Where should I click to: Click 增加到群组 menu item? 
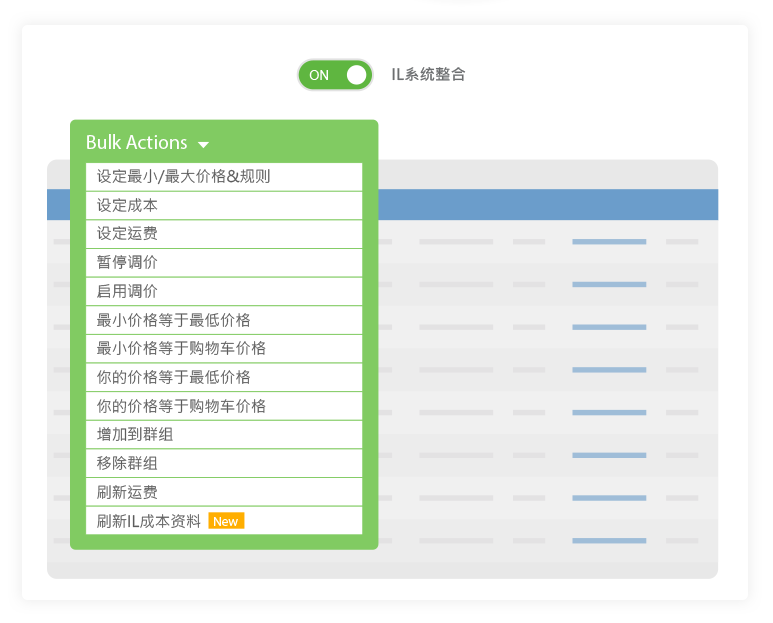coord(135,435)
